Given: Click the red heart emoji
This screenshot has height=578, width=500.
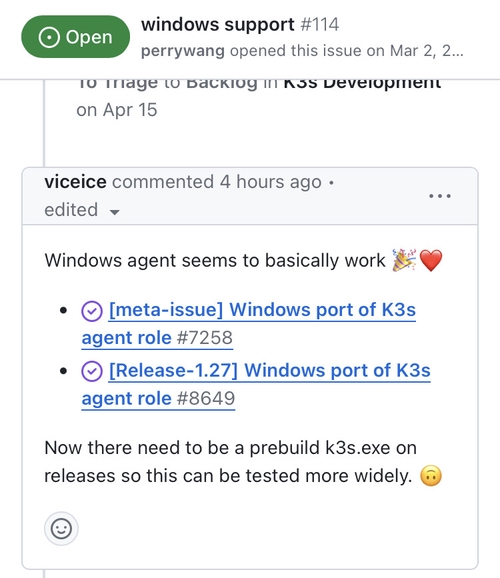Looking at the screenshot, I should click(431, 260).
